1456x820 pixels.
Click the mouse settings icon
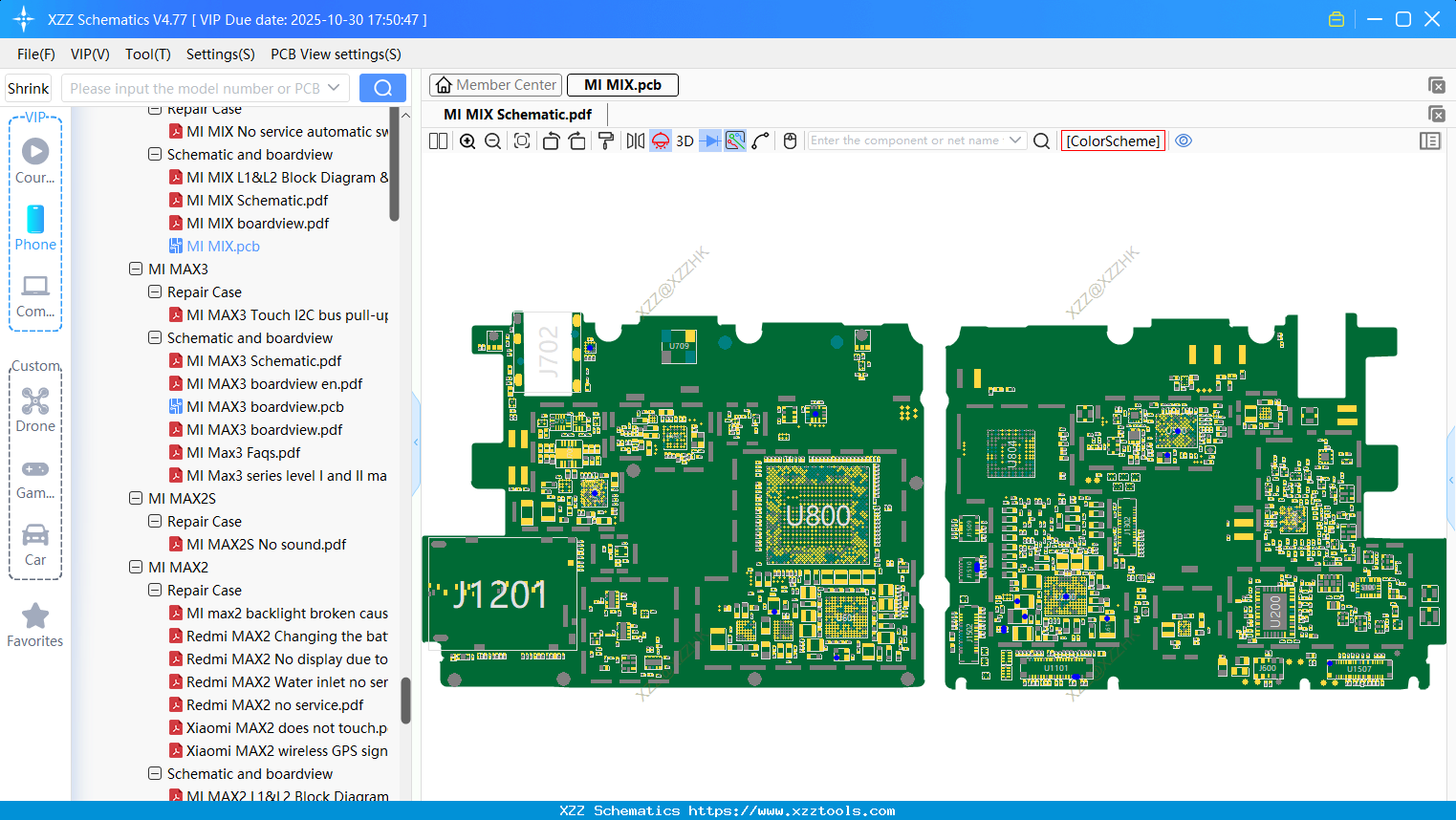790,141
